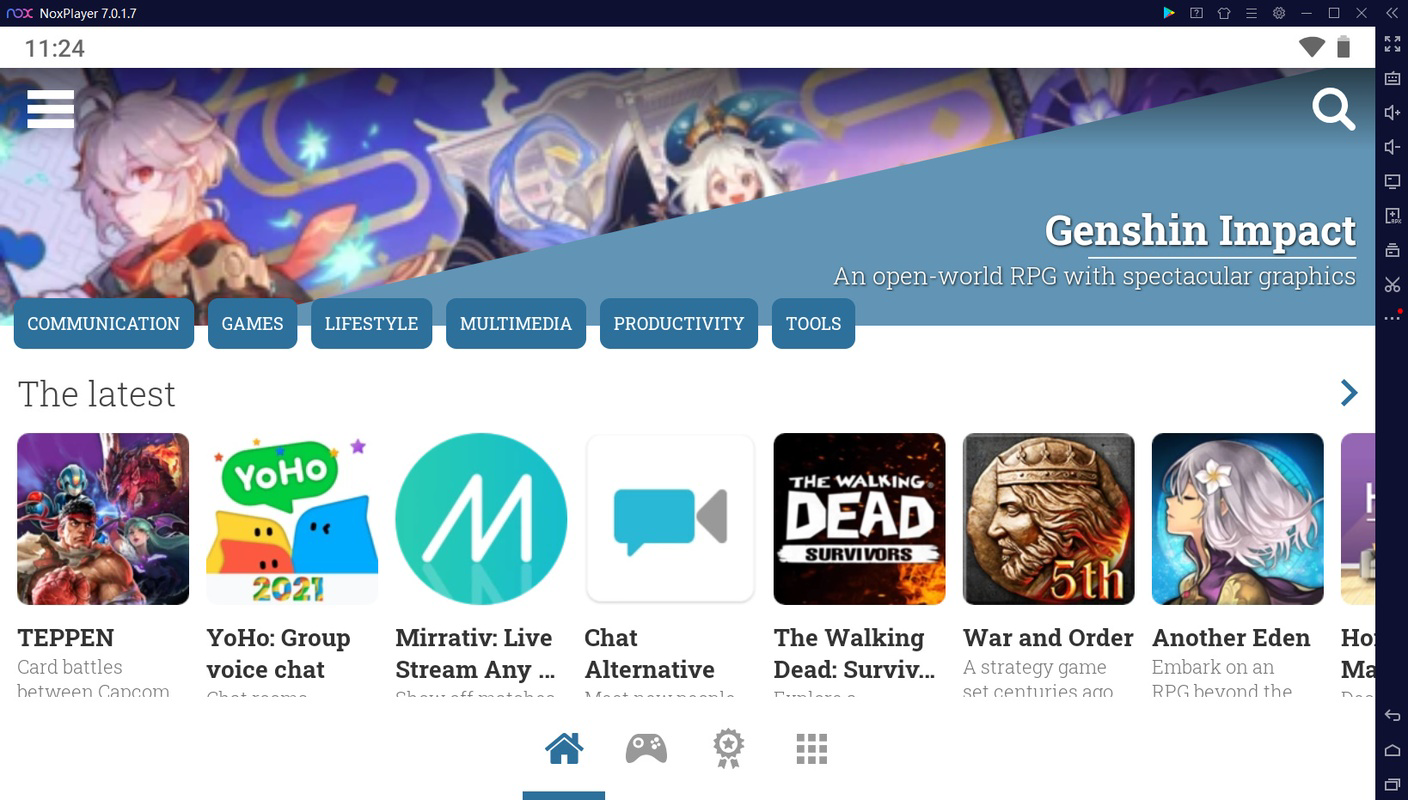Collapse the NoxPlayer sidebar with double chevron
Screen dimensions: 1408x800
coord(1391,13)
